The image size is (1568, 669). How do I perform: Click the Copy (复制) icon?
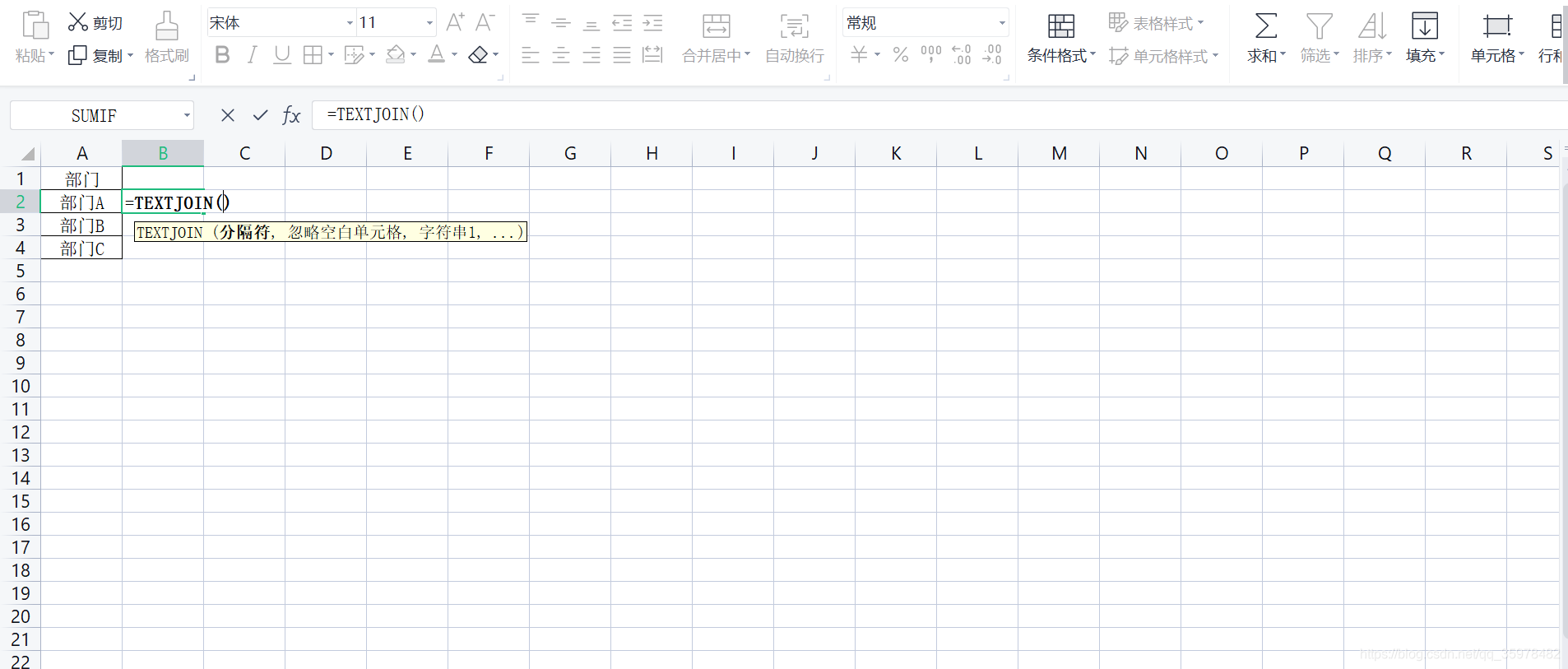coord(77,55)
